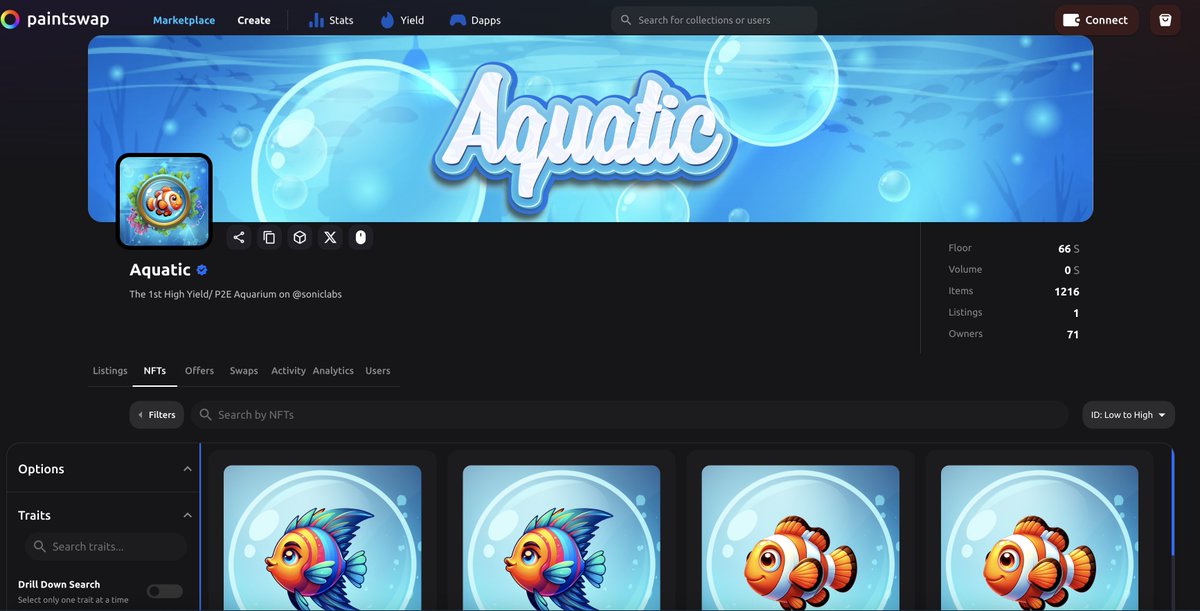The width and height of the screenshot is (1200, 611).
Task: Open Dapps with gamepad icon
Action: pyautogui.click(x=475, y=20)
